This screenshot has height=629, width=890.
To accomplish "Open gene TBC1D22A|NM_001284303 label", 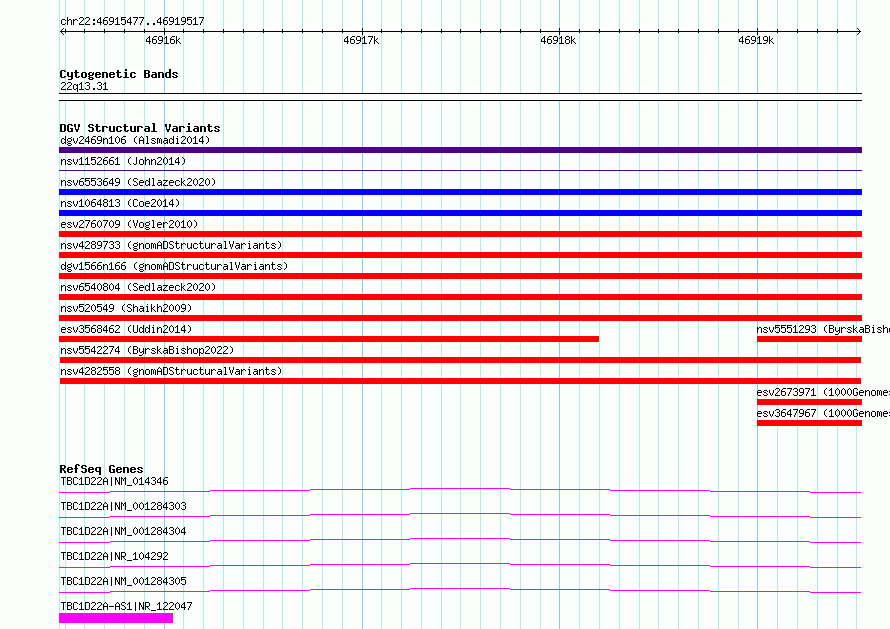I will pyautogui.click(x=123, y=506).
